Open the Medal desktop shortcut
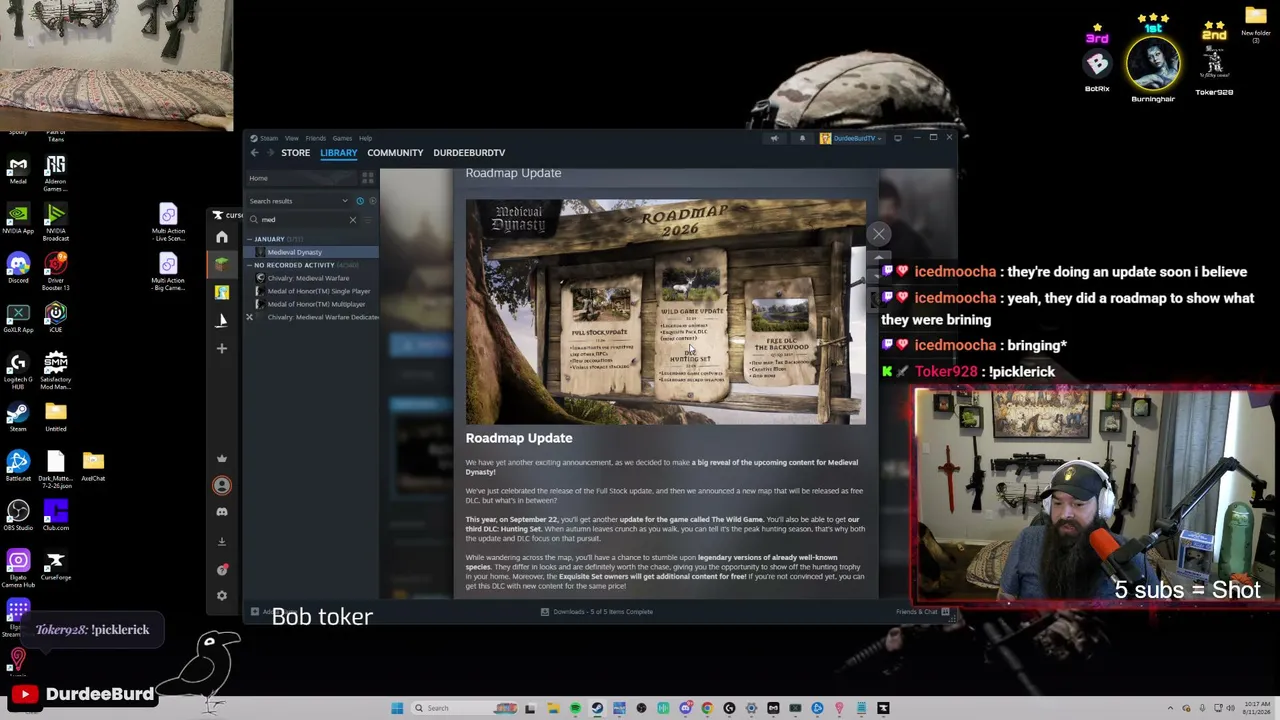This screenshot has width=1280, height=720. point(18,170)
